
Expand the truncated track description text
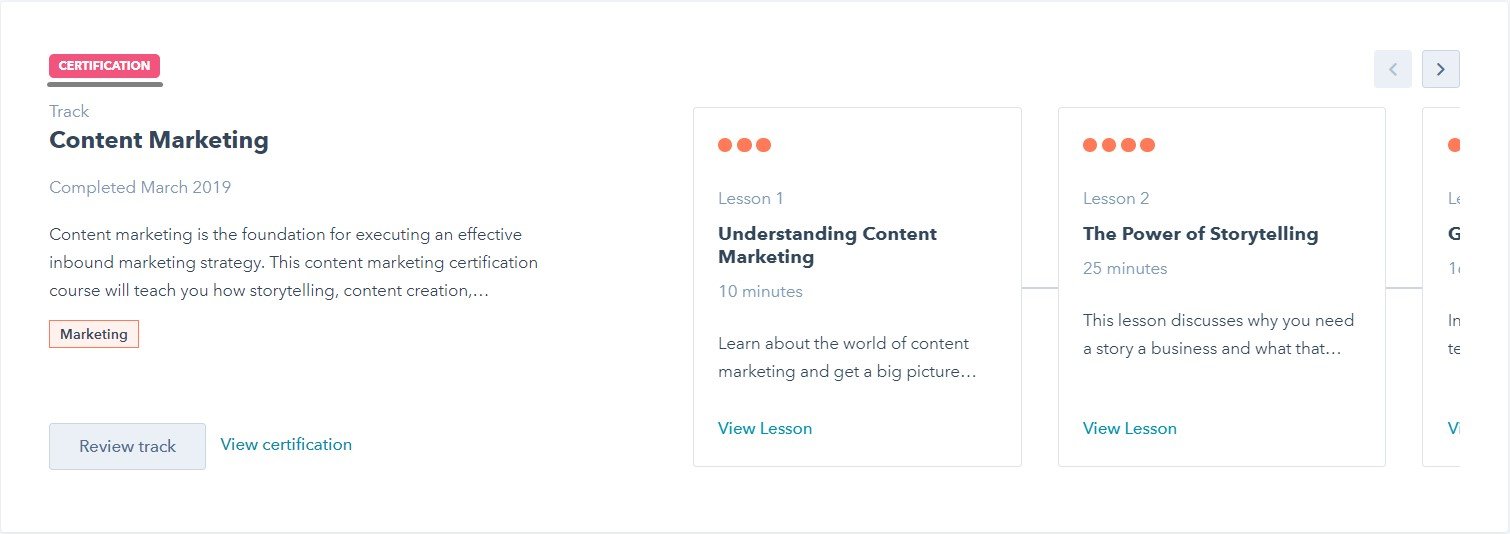(293, 263)
